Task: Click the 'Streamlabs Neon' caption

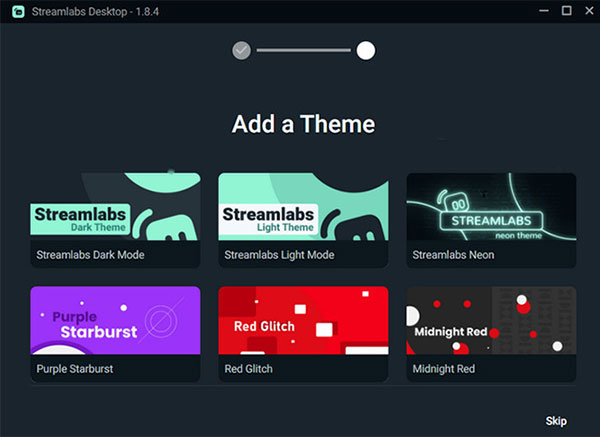Action: click(x=453, y=255)
